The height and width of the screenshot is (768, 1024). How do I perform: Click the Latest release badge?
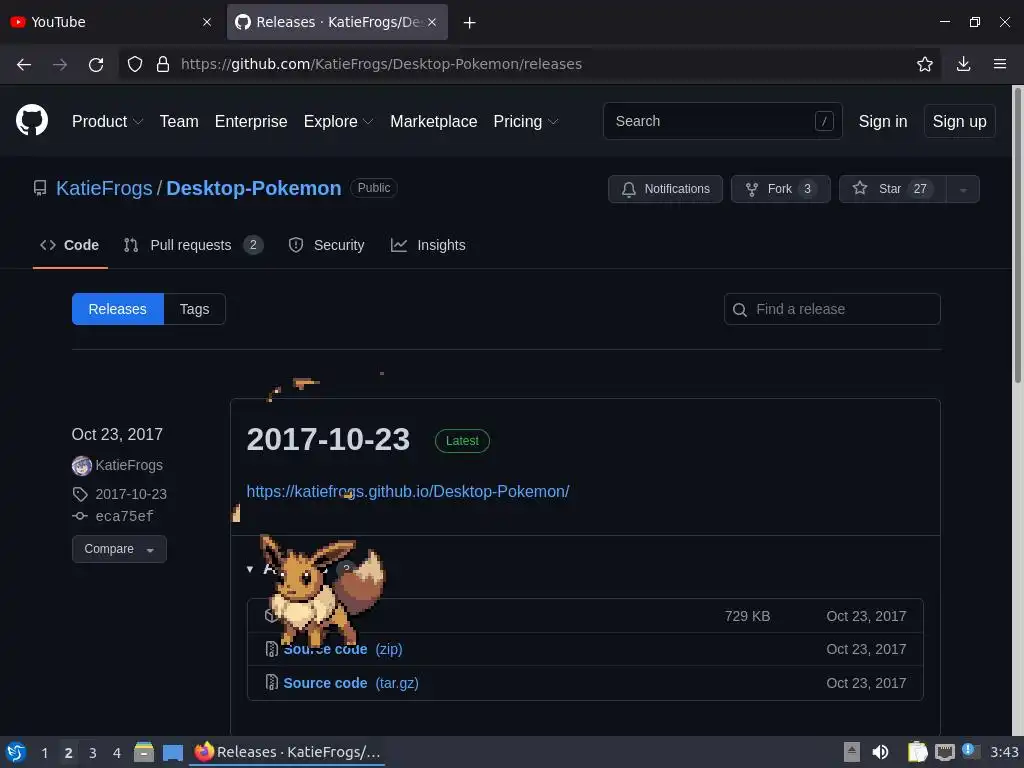coord(462,441)
